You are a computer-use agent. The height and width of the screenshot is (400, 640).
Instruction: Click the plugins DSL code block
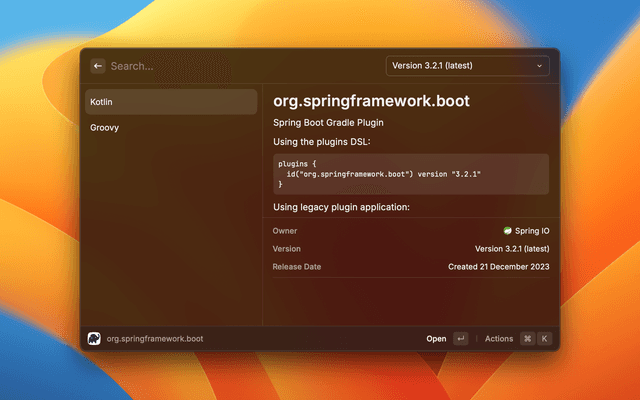(x=410, y=174)
